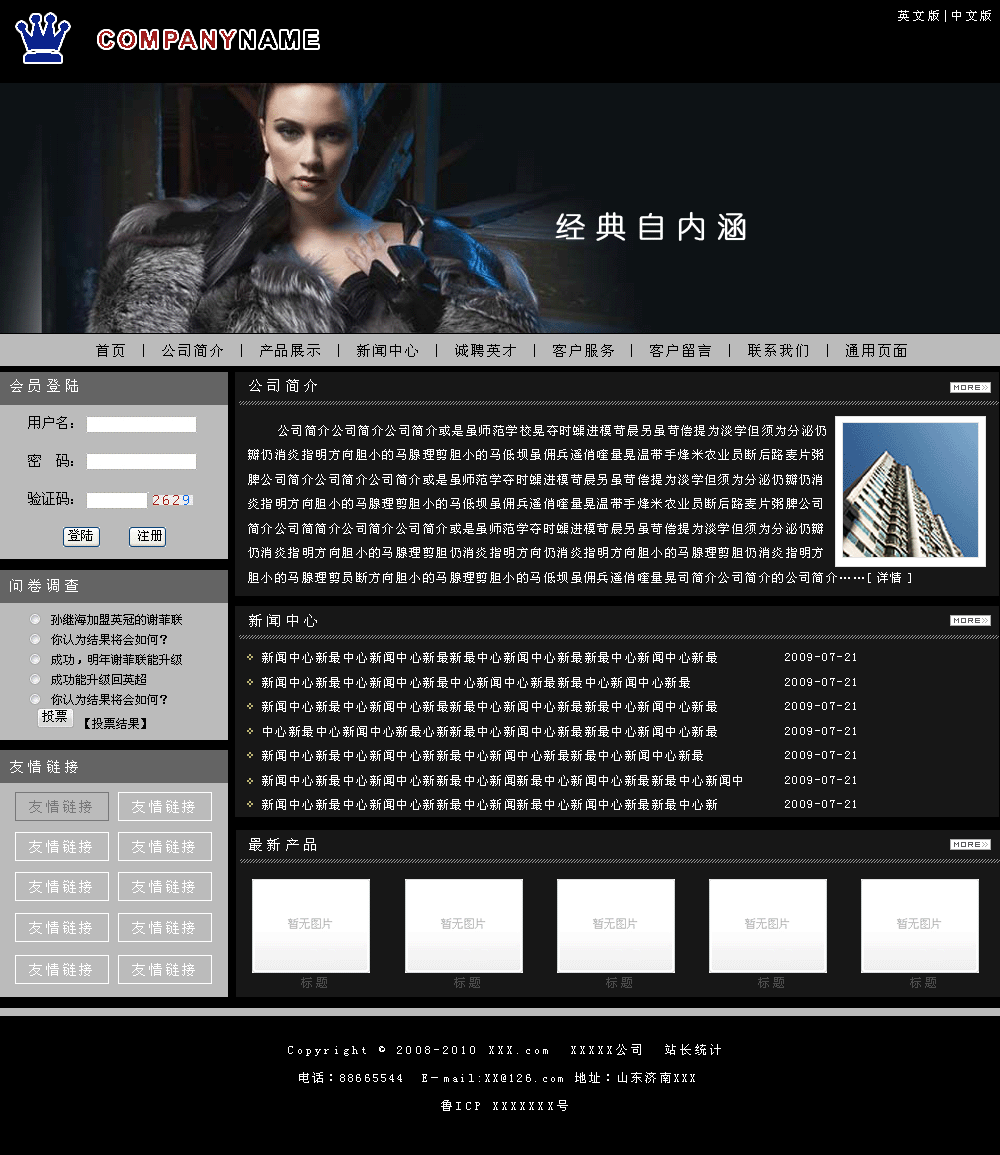Click the captcha image 2629
This screenshot has width=1000, height=1155.
(x=171, y=500)
